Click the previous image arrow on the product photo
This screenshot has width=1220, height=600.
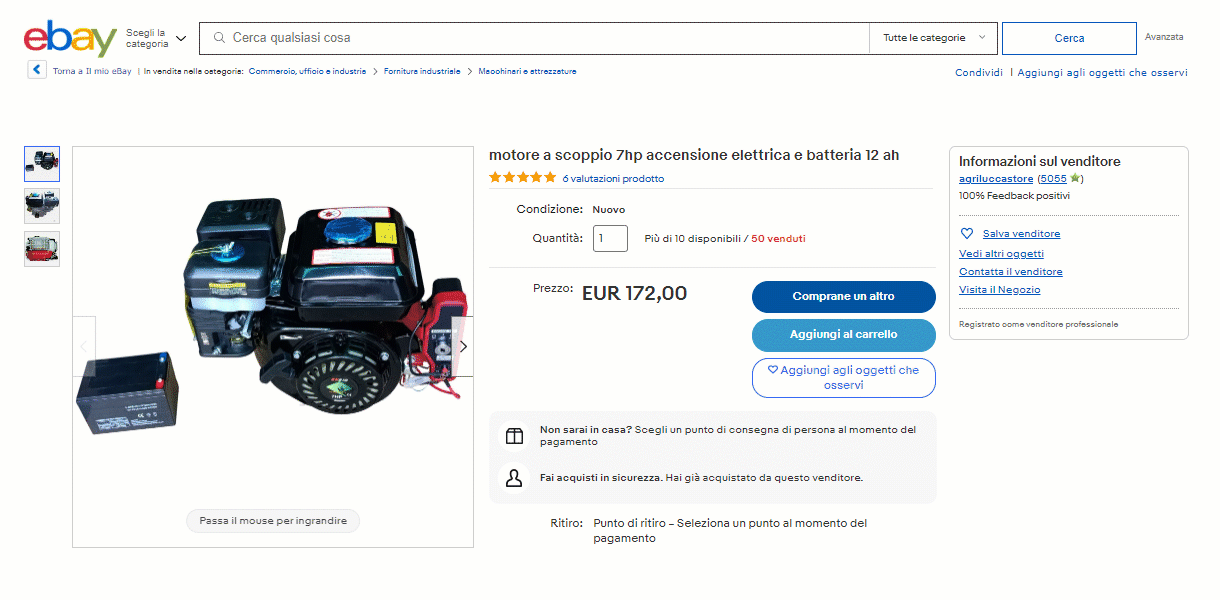pos(84,347)
